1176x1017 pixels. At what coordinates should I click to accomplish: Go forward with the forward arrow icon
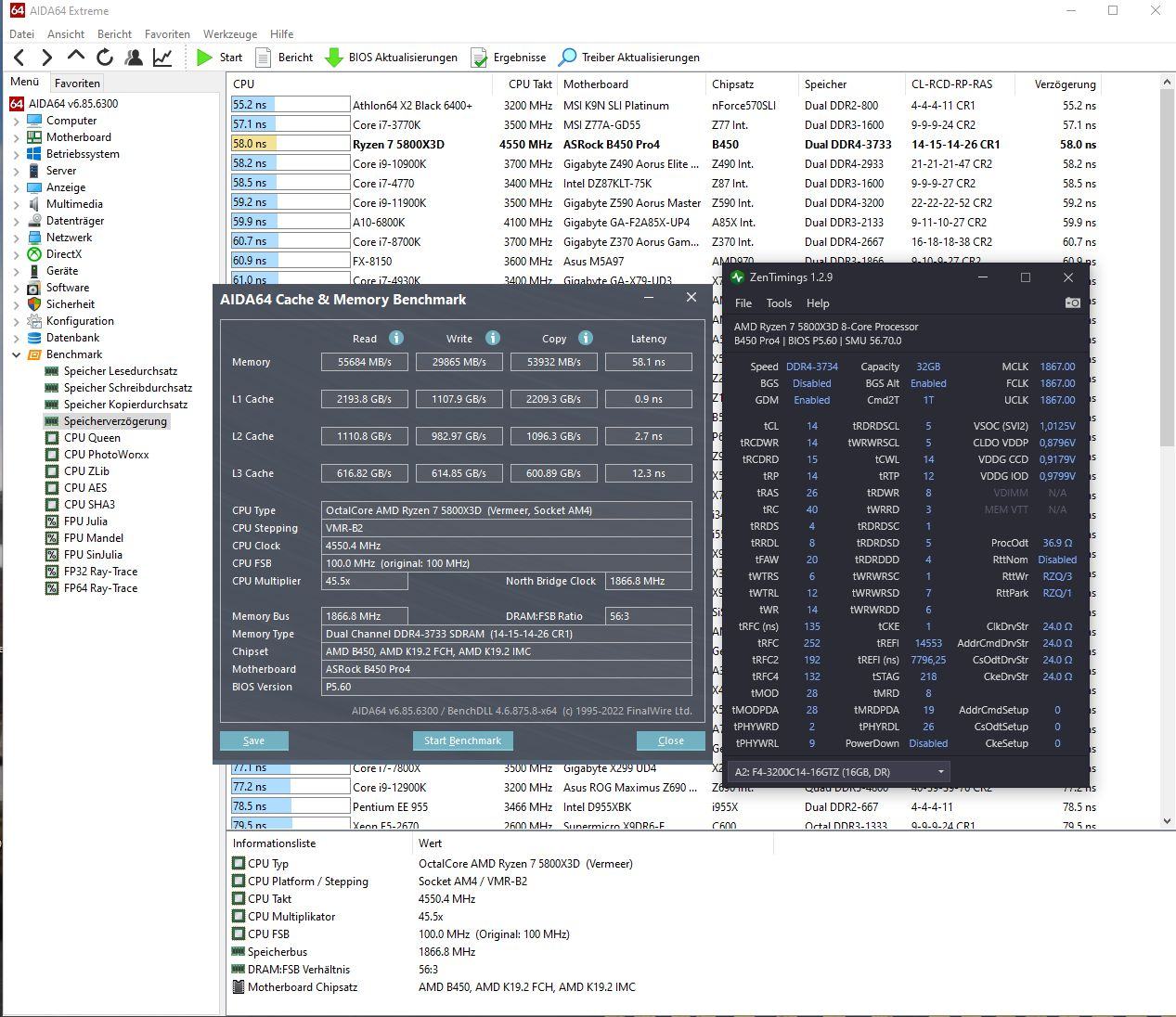pos(46,58)
